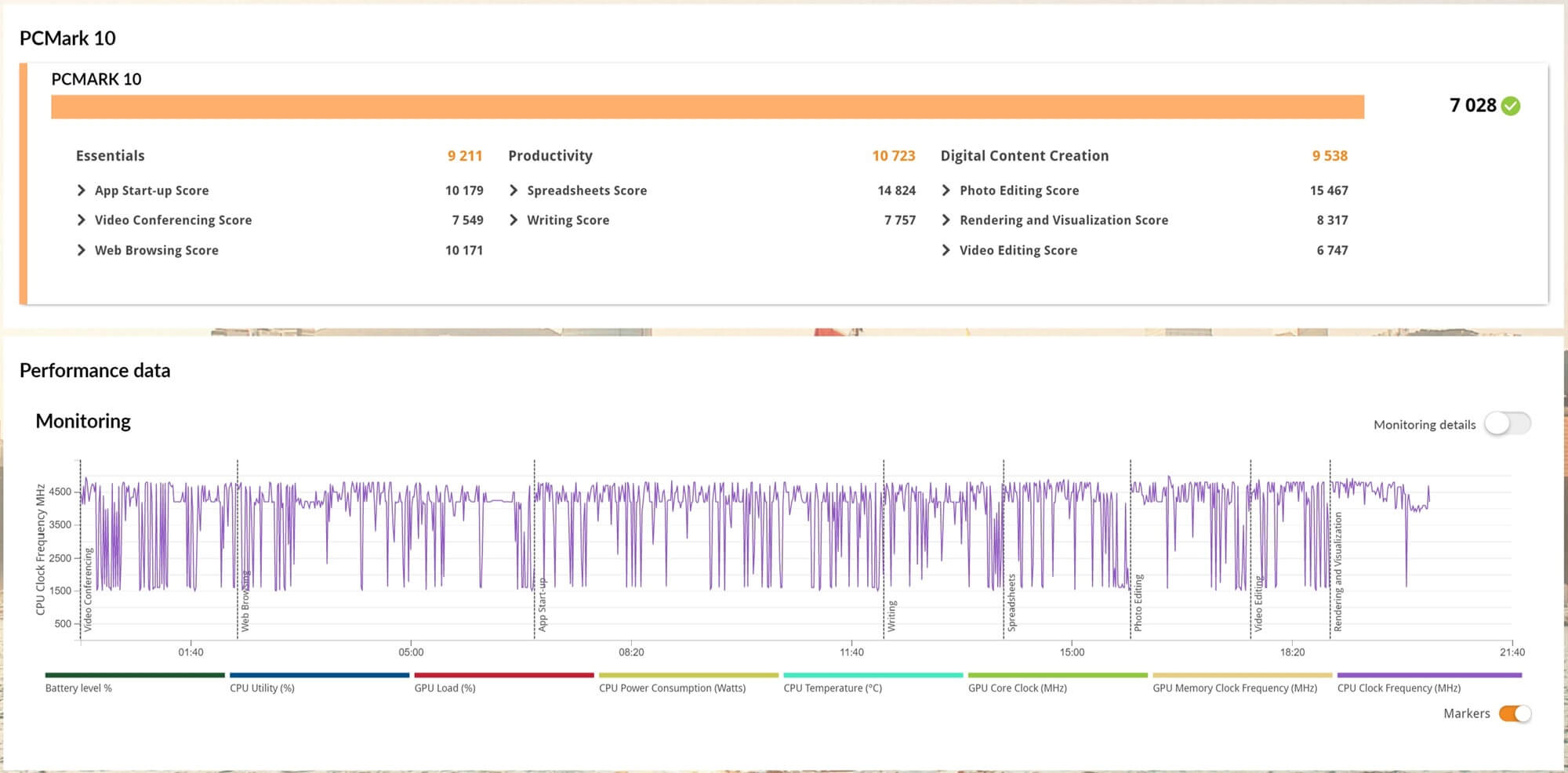Click the Productivity score 10 723
Image resolution: width=1568 pixels, height=773 pixels.
pos(894,155)
